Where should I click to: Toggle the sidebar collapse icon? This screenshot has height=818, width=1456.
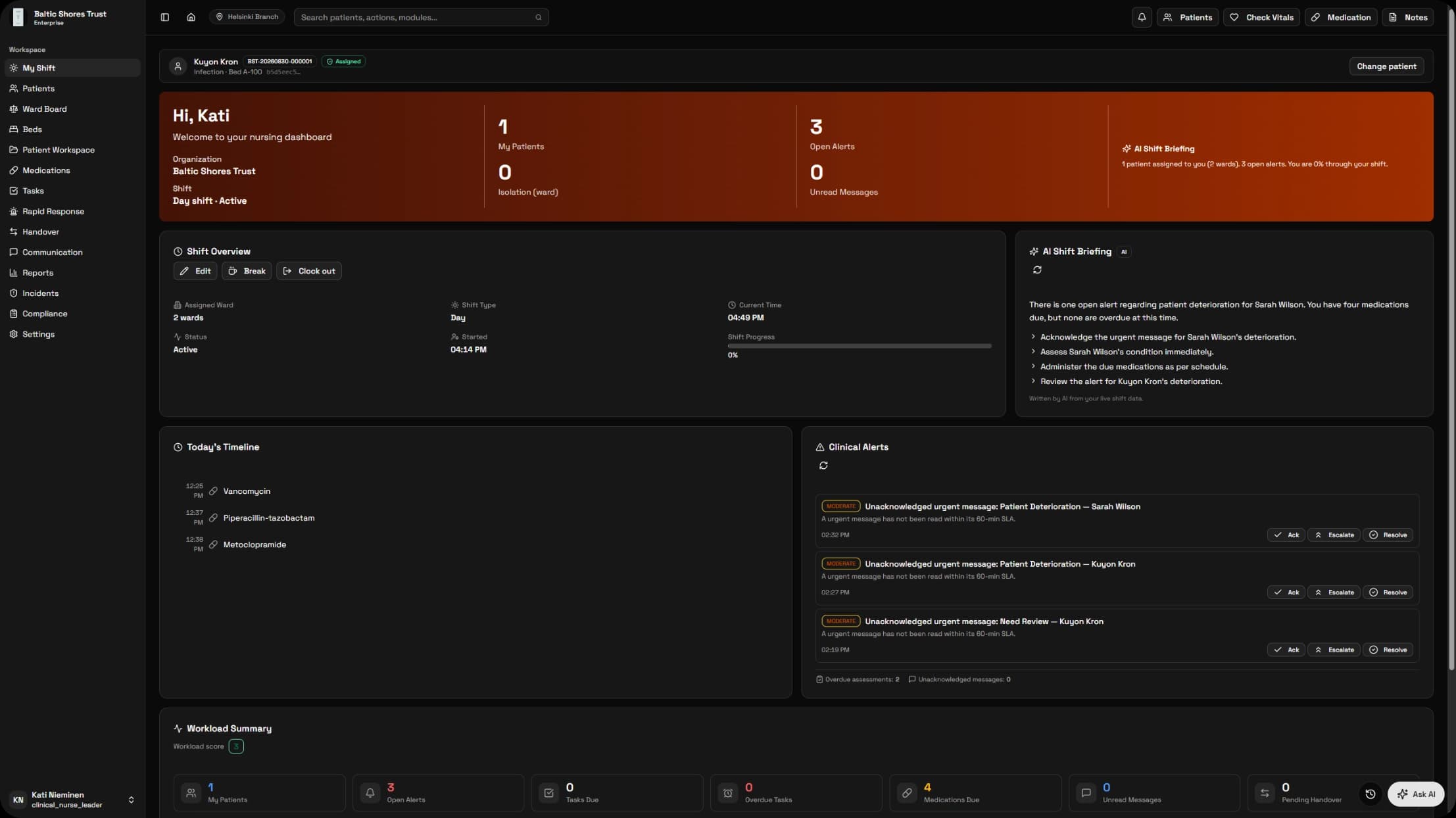pos(165,17)
